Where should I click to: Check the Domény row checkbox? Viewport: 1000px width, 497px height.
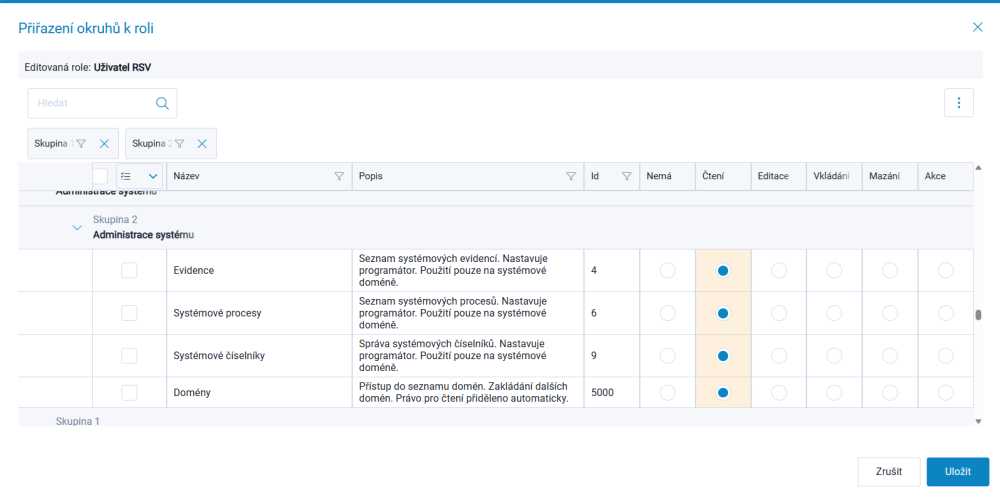pyautogui.click(x=129, y=392)
